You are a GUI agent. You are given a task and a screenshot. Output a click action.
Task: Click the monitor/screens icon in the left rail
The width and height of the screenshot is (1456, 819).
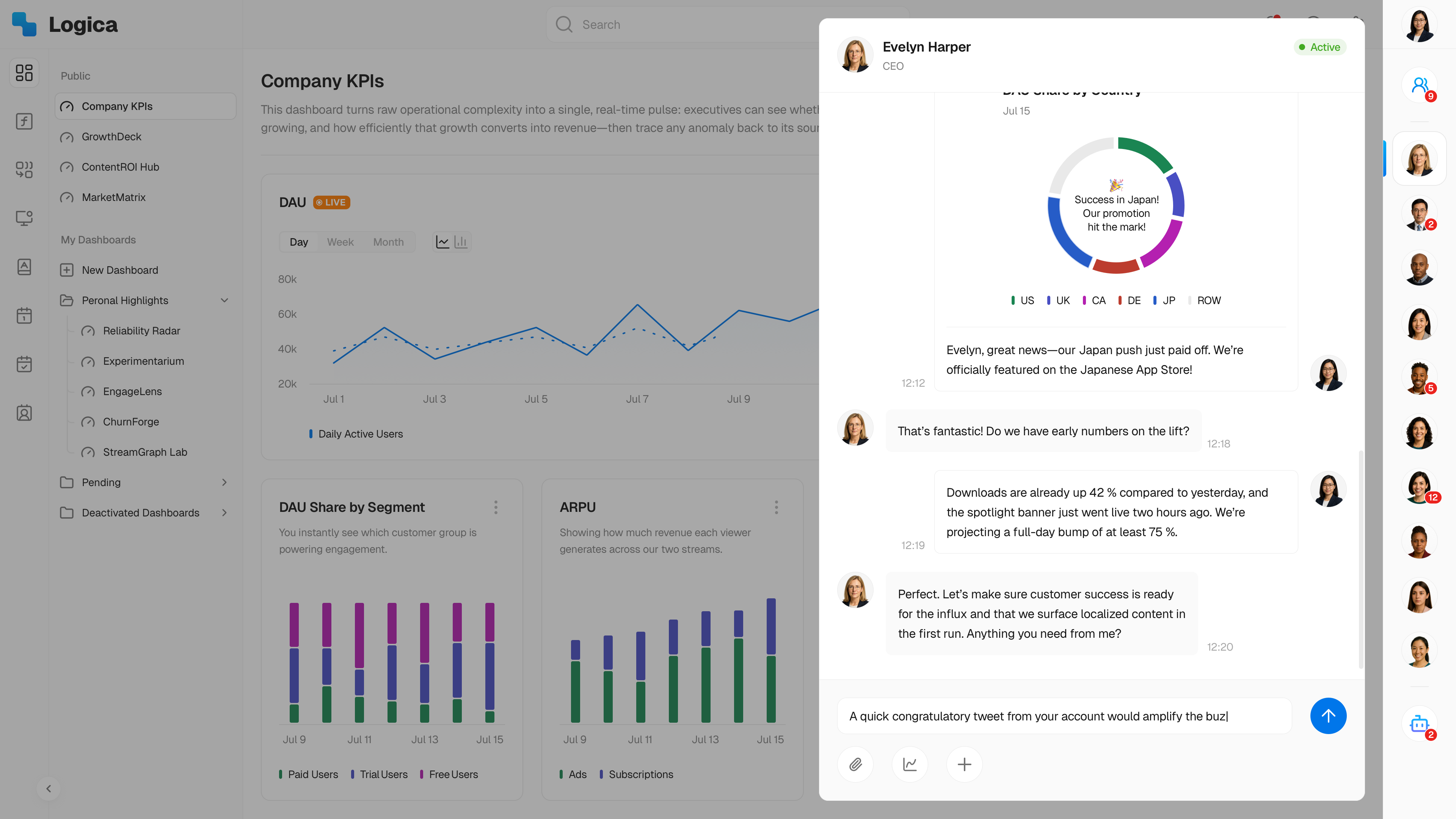(24, 218)
